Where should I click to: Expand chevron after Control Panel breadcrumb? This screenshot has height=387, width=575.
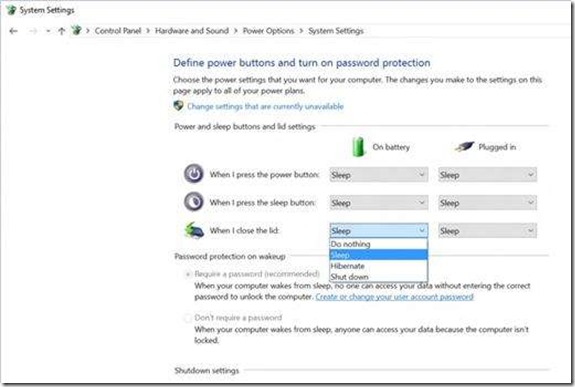(148, 31)
